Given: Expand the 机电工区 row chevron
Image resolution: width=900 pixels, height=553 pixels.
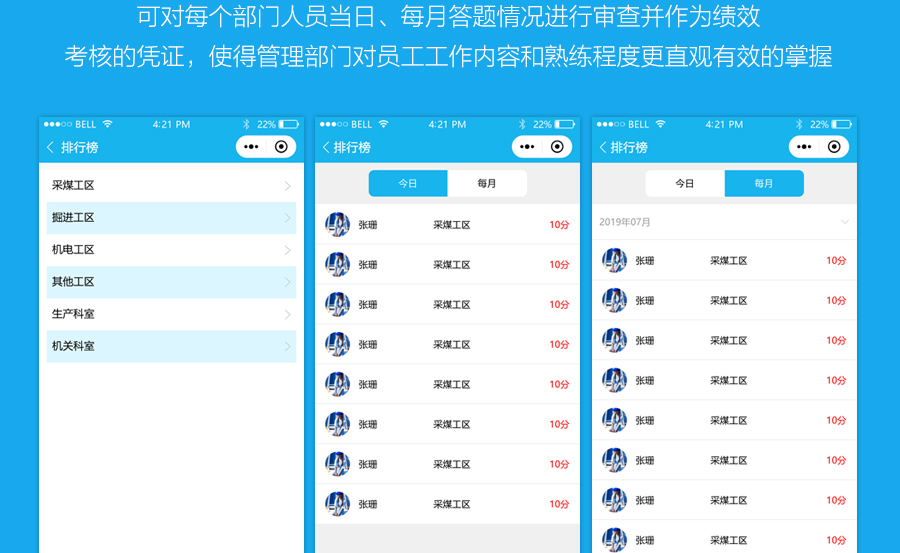Looking at the screenshot, I should (x=287, y=250).
